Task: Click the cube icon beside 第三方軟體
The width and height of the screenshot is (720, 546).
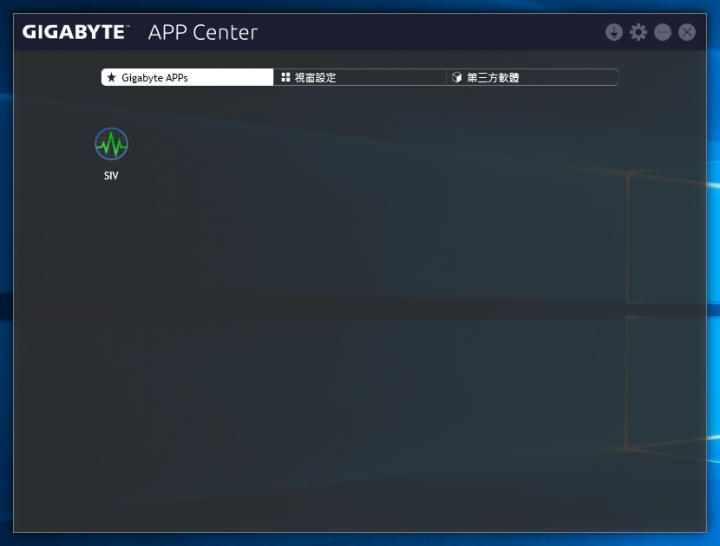Action: point(456,77)
